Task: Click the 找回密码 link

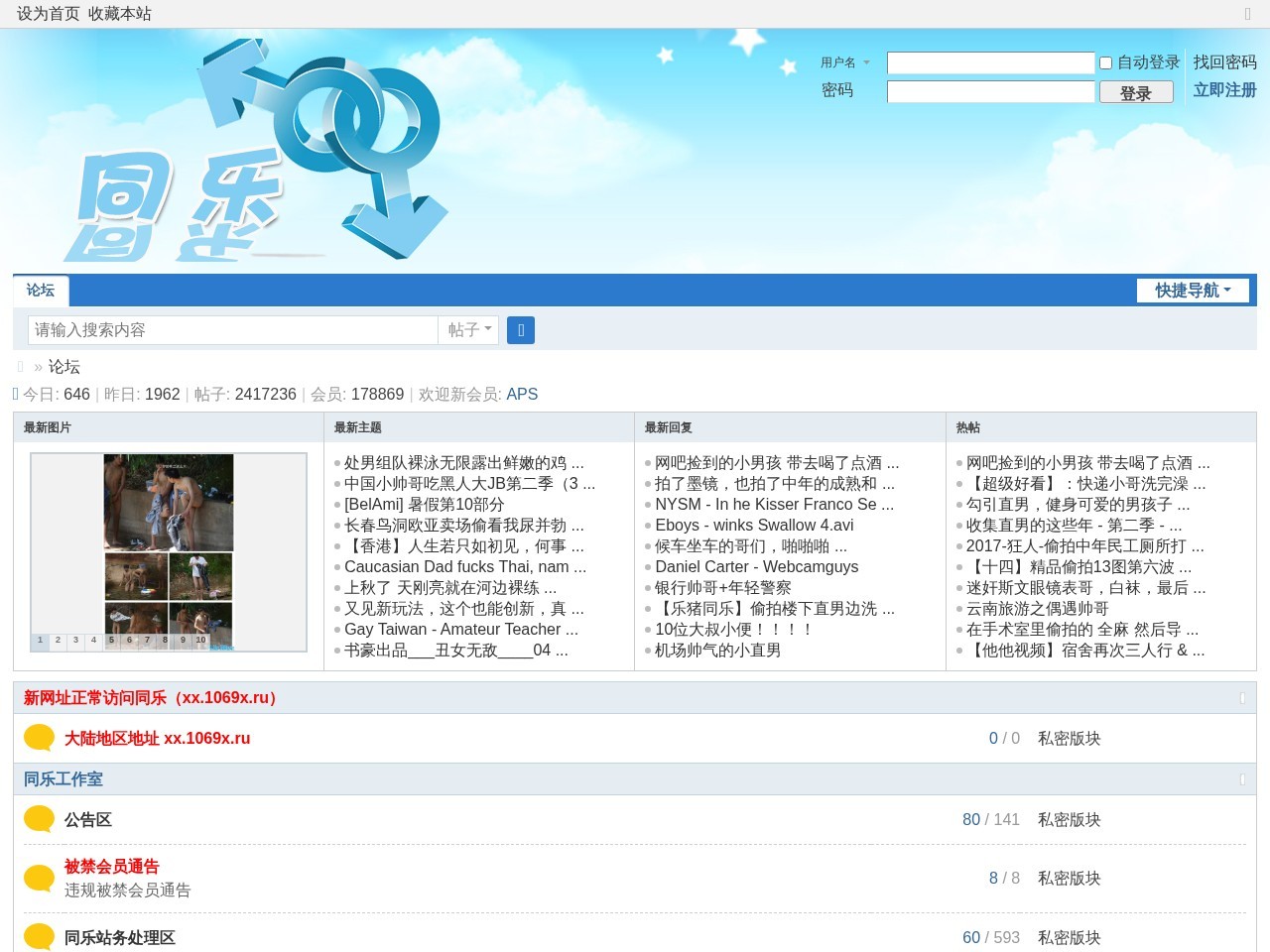Action: click(1224, 62)
